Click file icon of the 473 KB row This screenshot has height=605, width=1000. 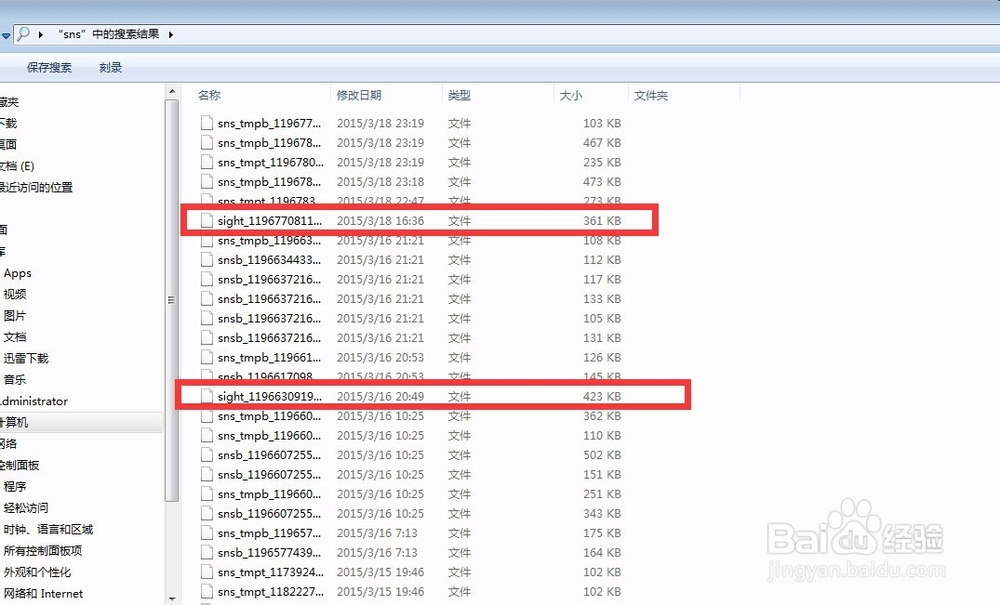pyautogui.click(x=207, y=182)
